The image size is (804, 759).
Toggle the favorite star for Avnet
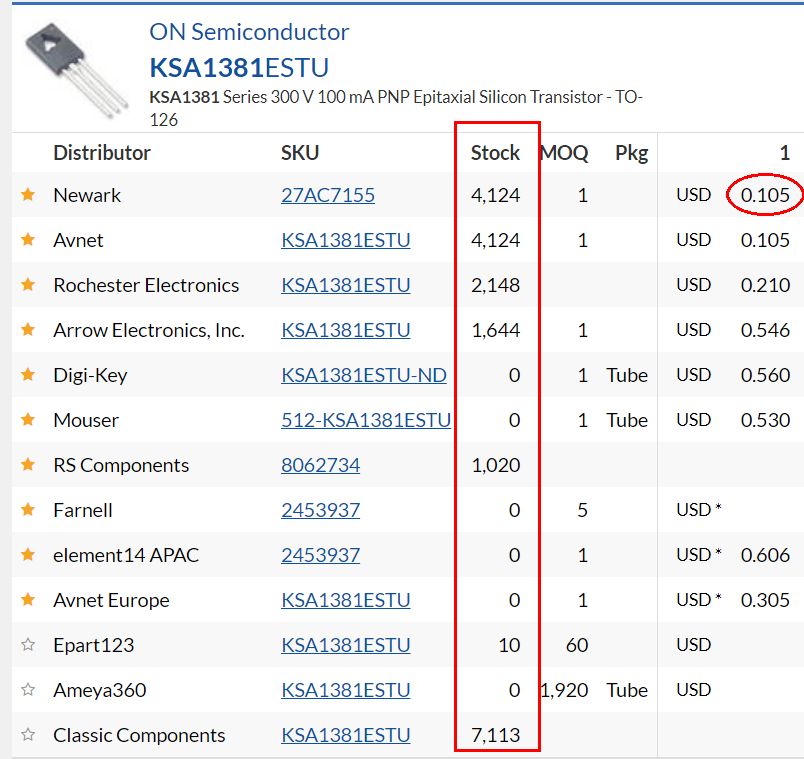pyautogui.click(x=28, y=239)
